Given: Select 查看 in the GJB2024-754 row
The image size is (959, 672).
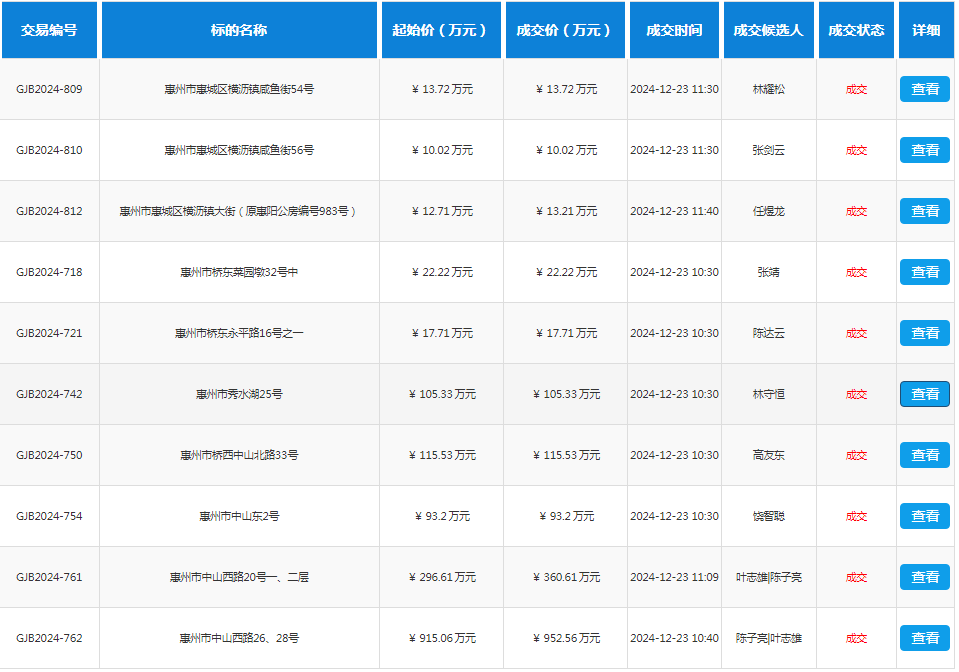Looking at the screenshot, I should click(x=924, y=516).
